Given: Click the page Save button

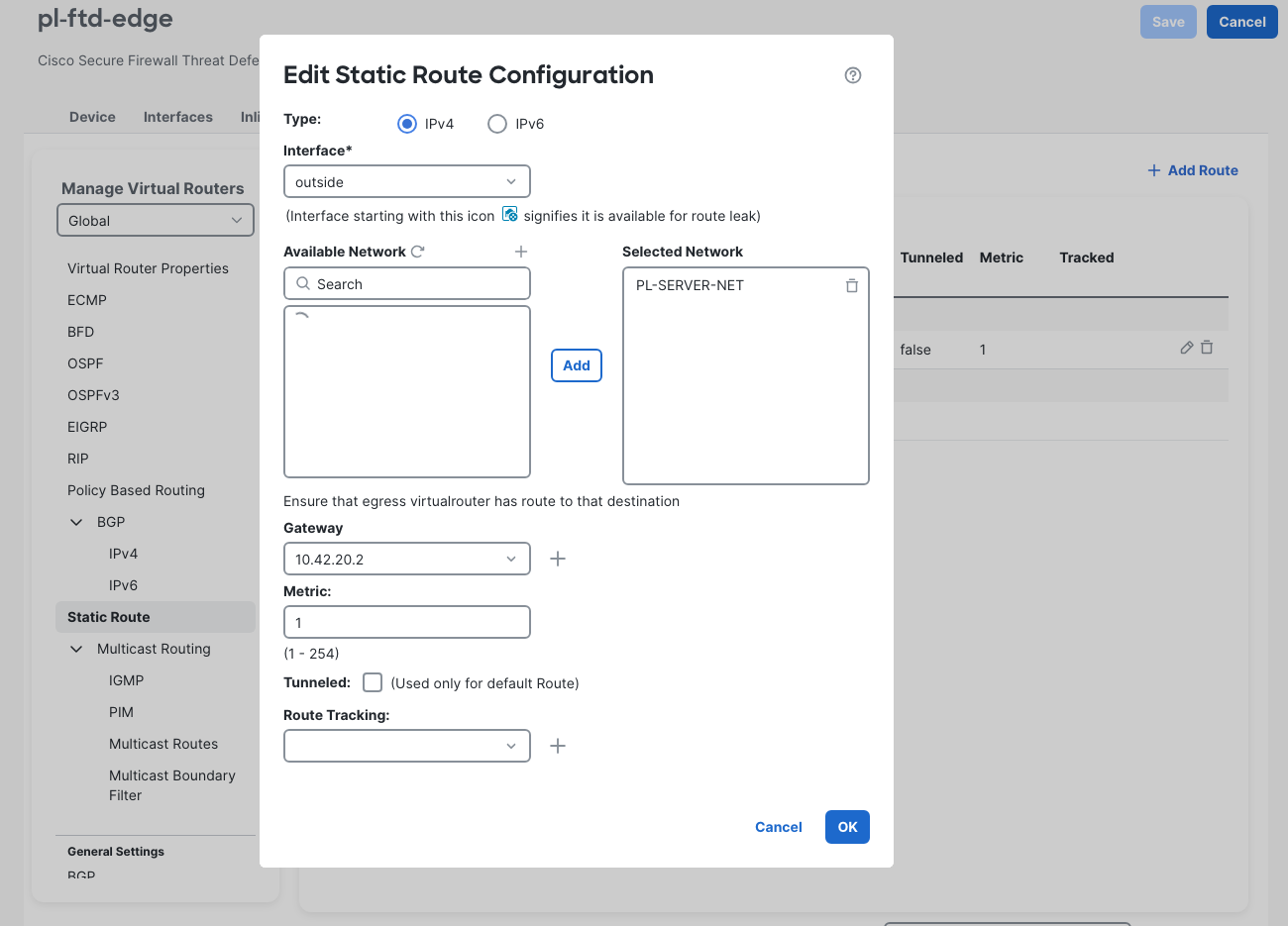Looking at the screenshot, I should [x=1169, y=22].
